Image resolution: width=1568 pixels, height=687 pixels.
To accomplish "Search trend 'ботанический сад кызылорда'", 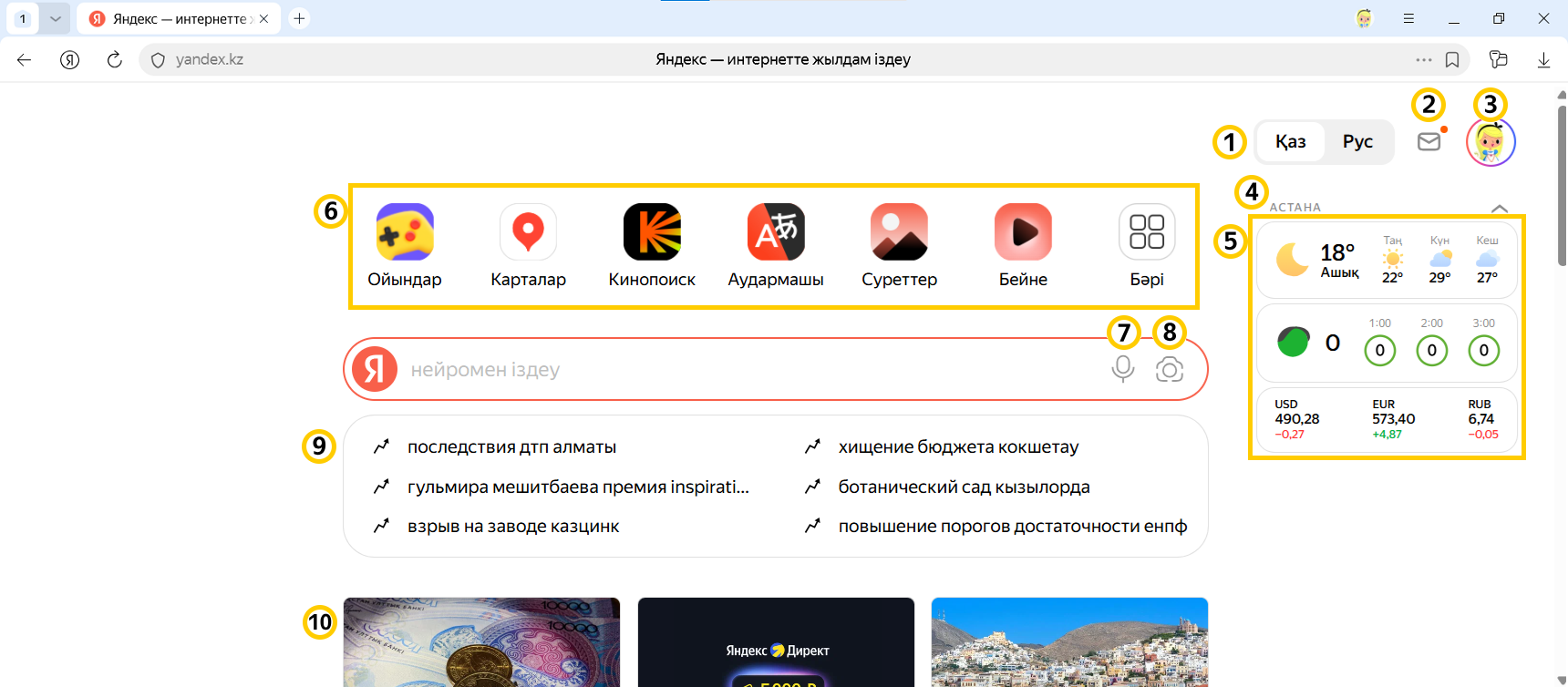I will coord(965,487).
